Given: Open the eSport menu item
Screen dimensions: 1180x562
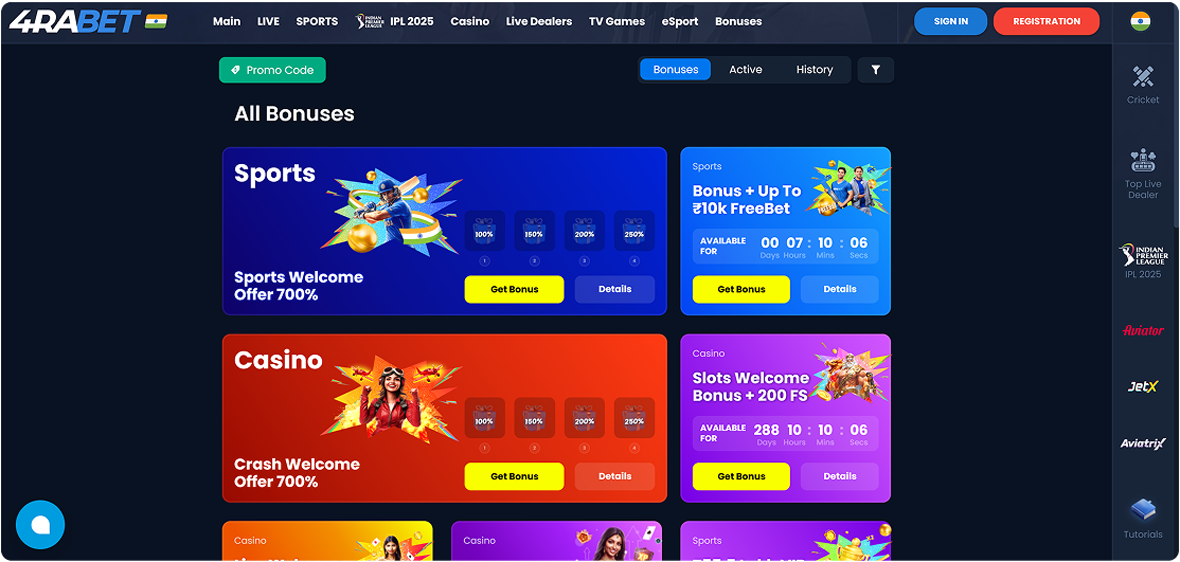Looking at the screenshot, I should coord(680,21).
